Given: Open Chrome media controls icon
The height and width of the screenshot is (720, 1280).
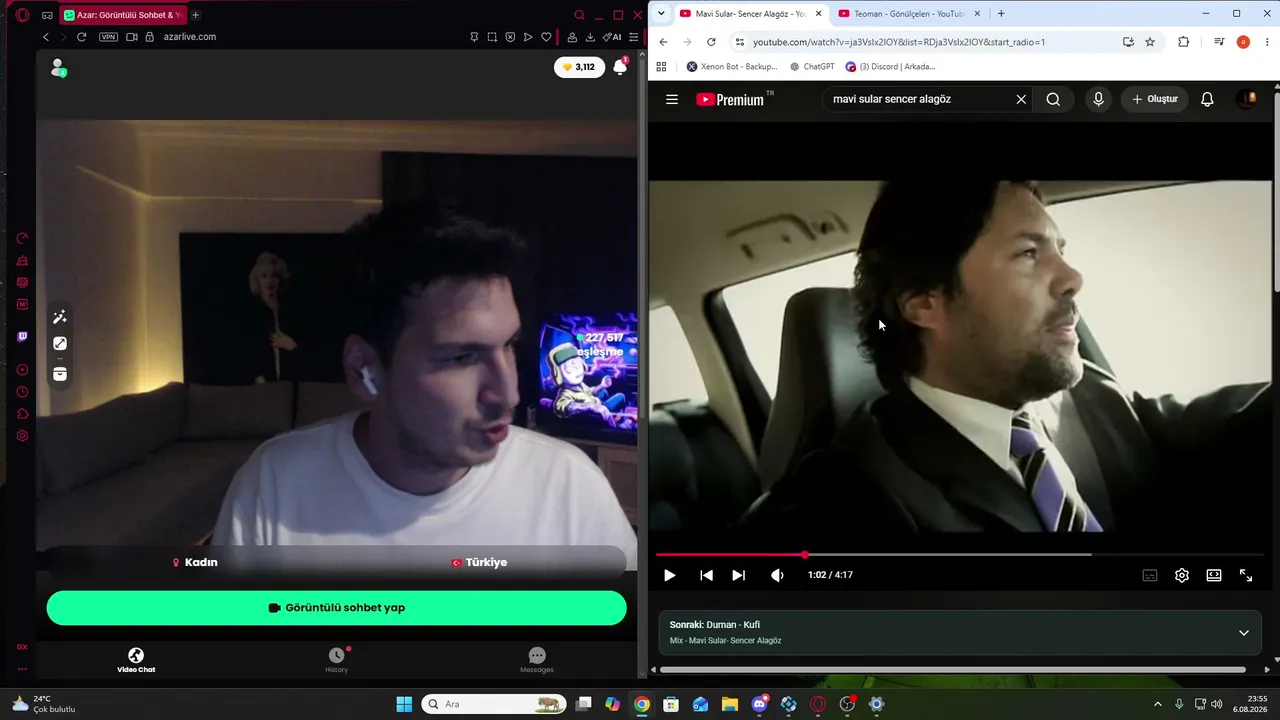Looking at the screenshot, I should point(1219,42).
